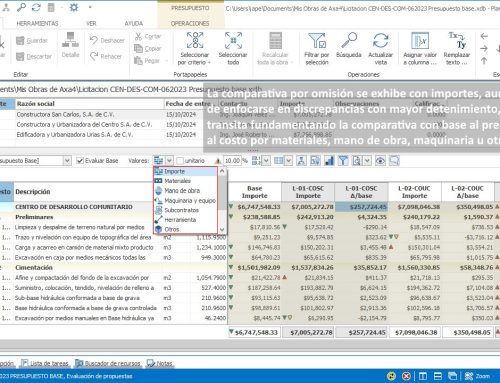Click the bar chart icon in evaluation toolbar
The width and height of the screenshot is (500, 383).
click(329, 161)
